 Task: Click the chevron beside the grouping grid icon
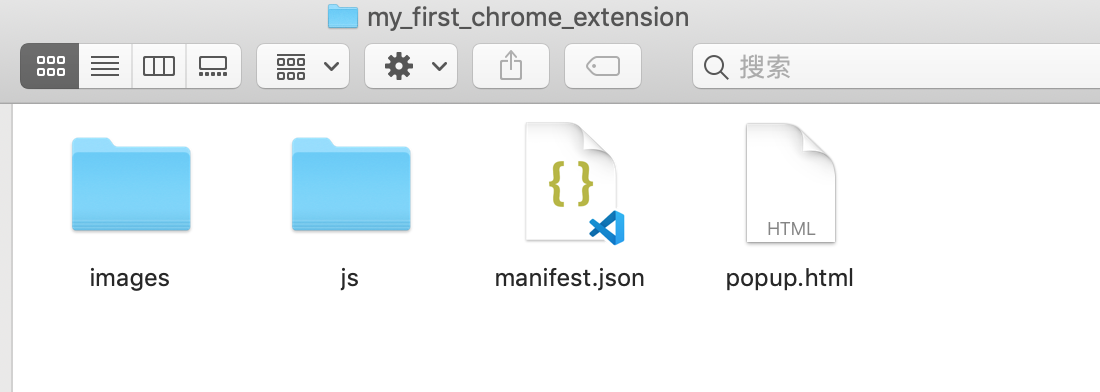pyautogui.click(x=331, y=67)
